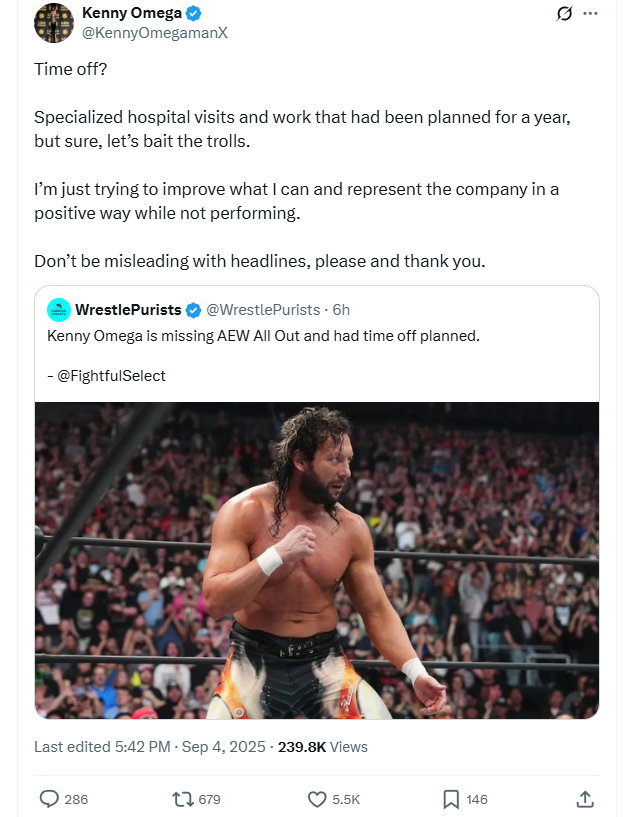The height and width of the screenshot is (817, 632).
Task: Open Kenny Omega's profile avatar
Action: tap(54, 23)
